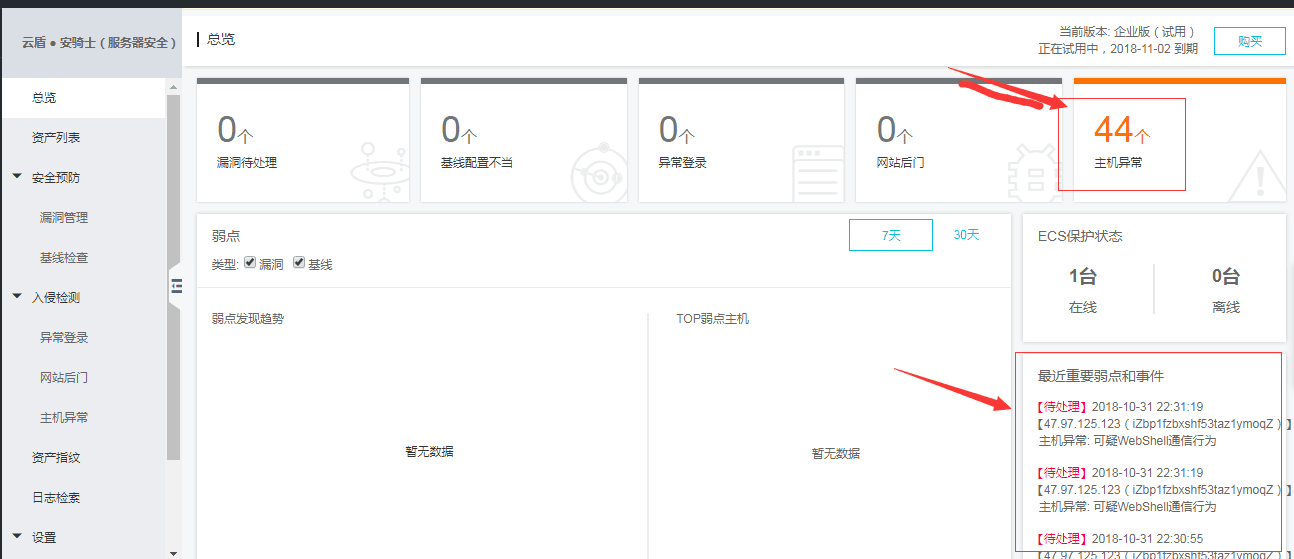The height and width of the screenshot is (559, 1294).
Task: Collapse the 入侵检测 section
Action: coord(17,297)
